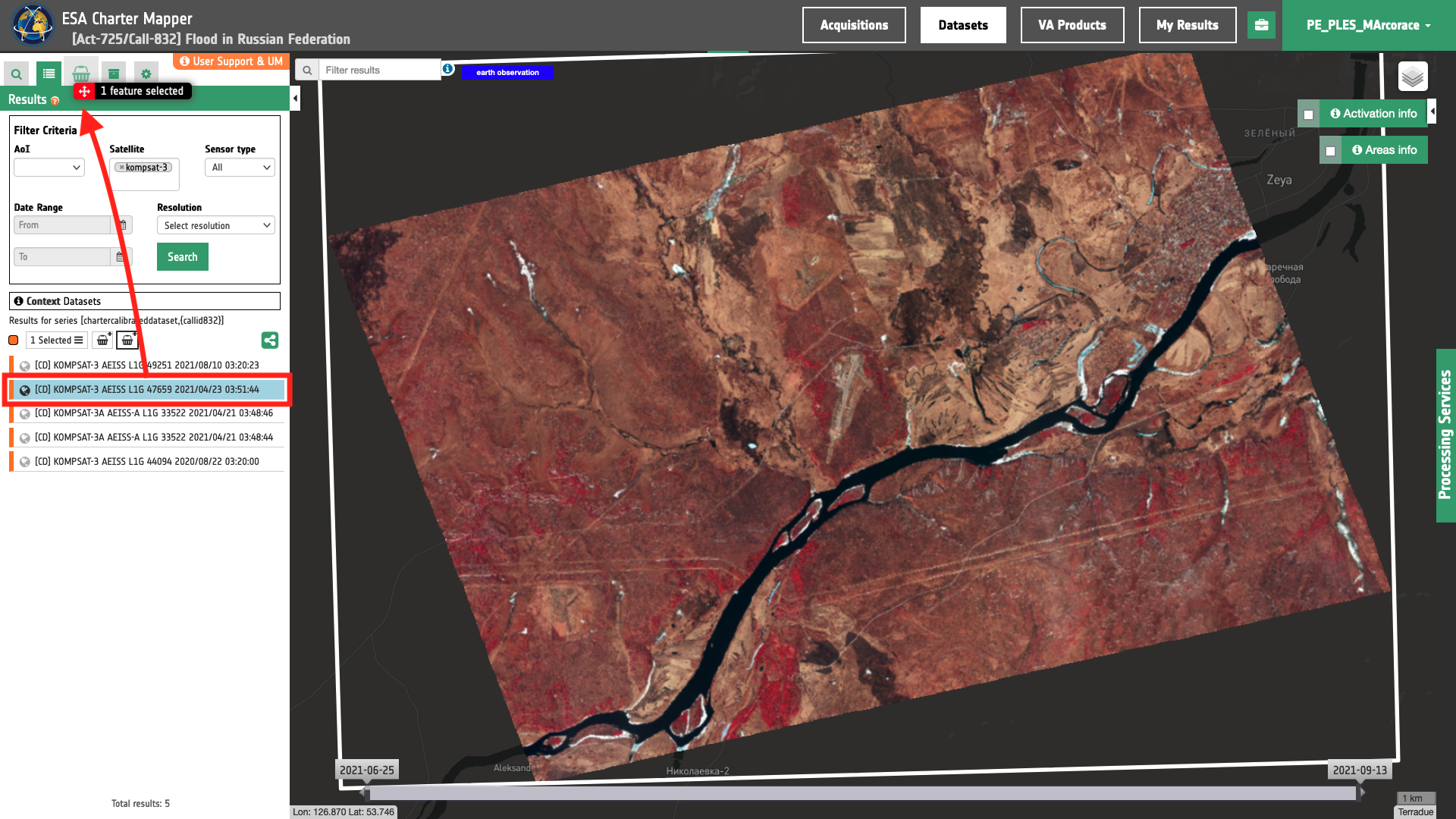Click the To date input field

pyautogui.click(x=62, y=257)
